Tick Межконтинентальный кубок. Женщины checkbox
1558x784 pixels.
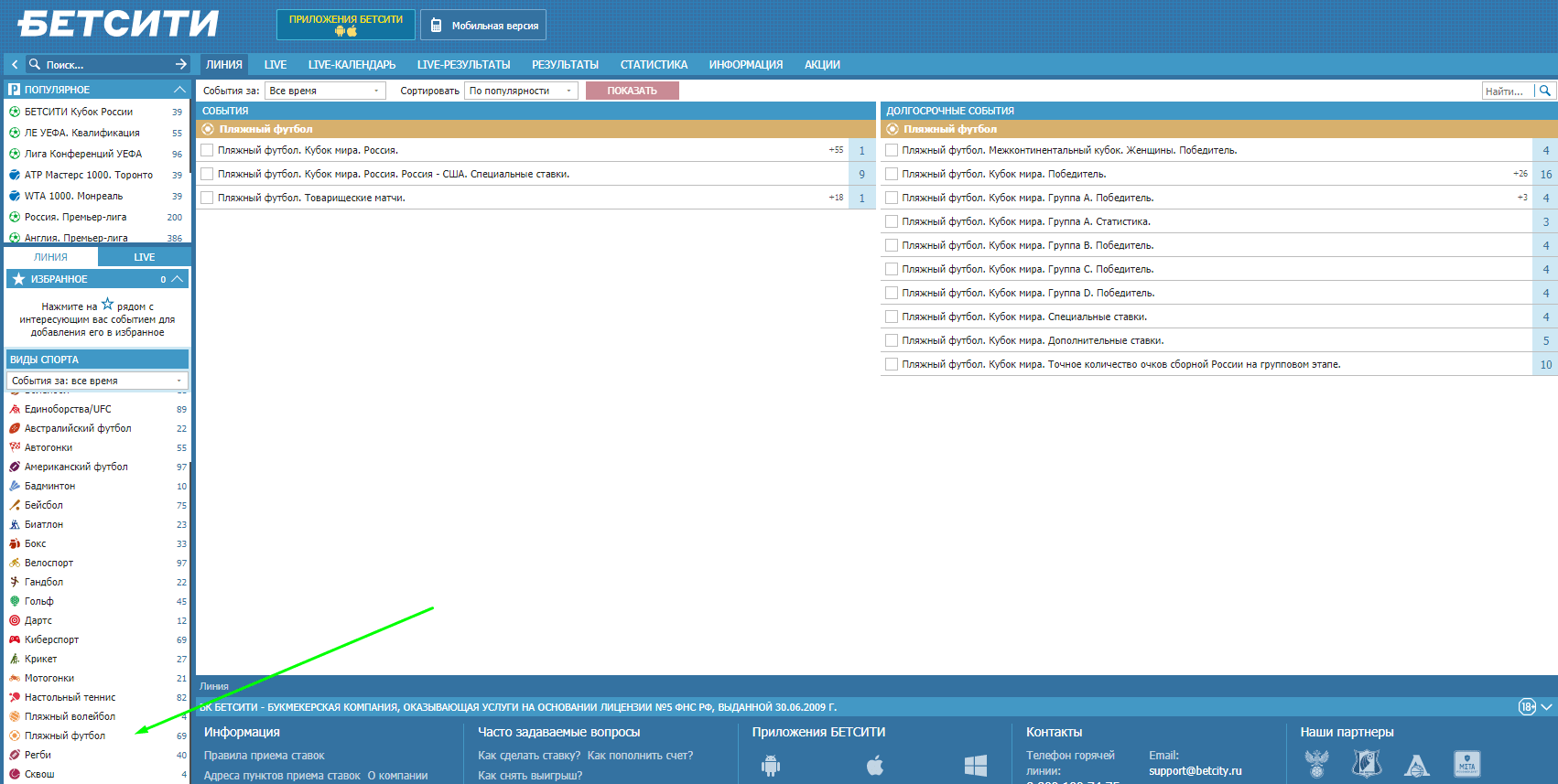[x=892, y=150]
